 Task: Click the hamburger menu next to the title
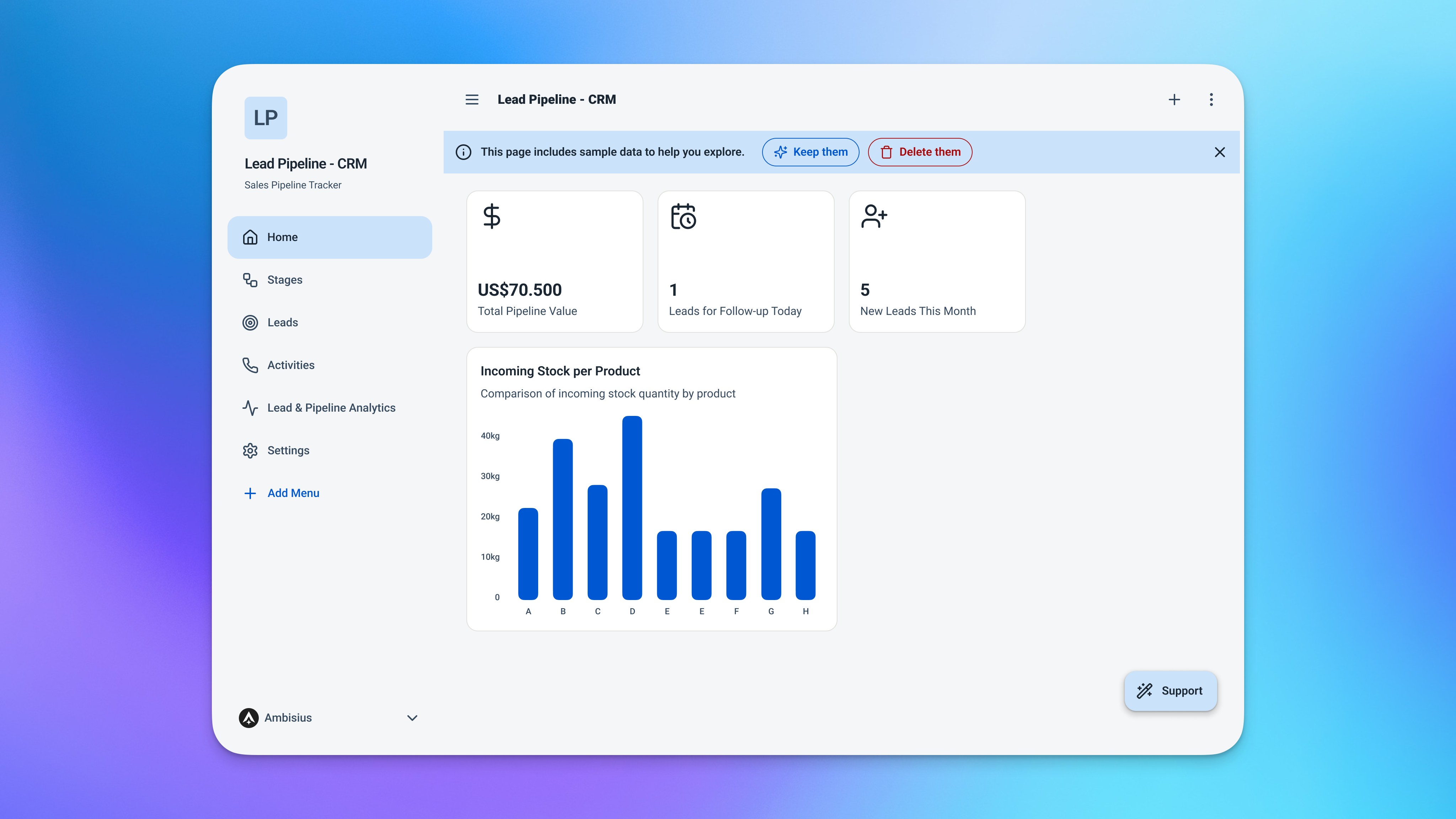click(x=472, y=100)
